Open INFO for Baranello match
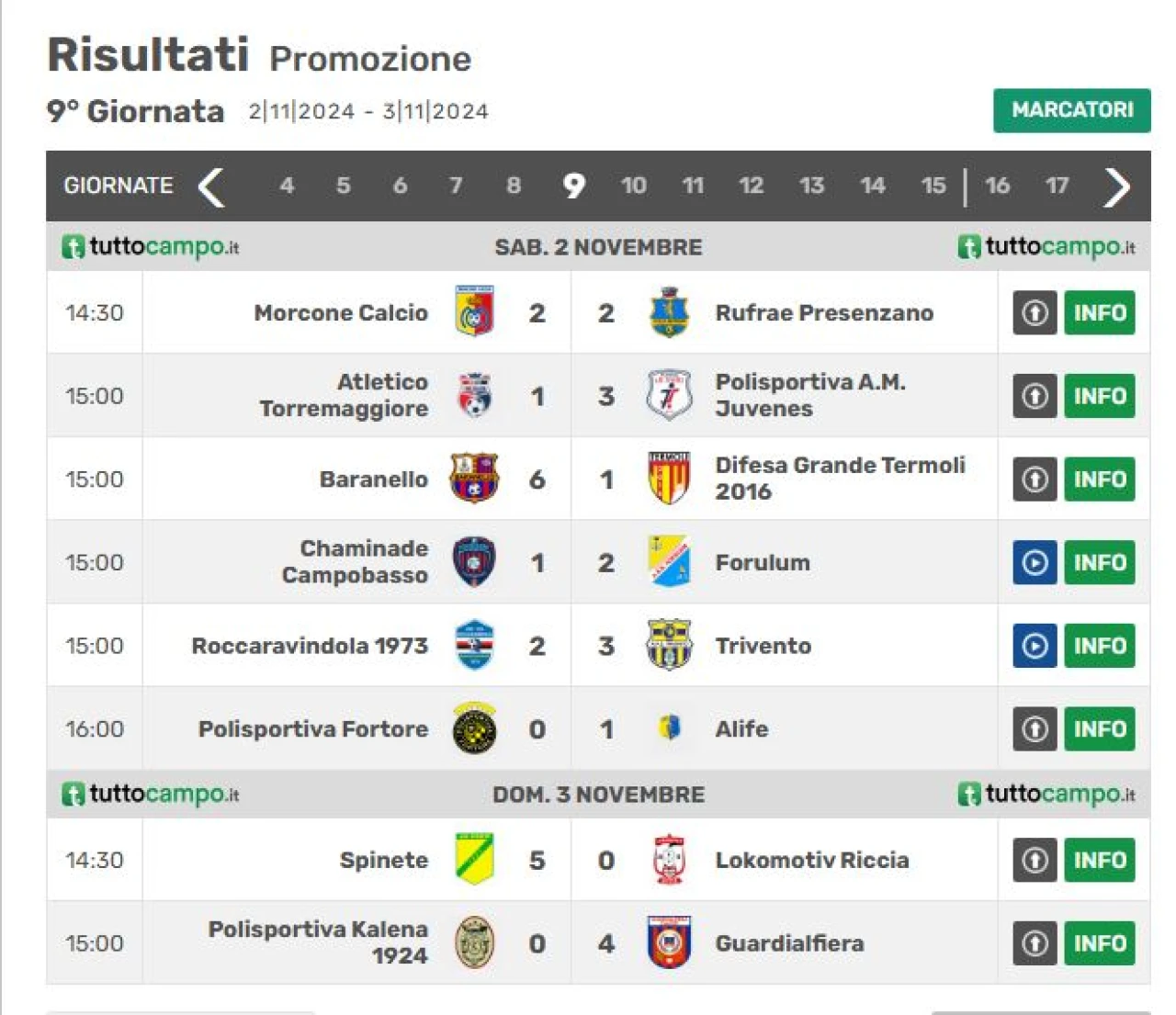Screen dimensions: 1176x1015 1100,479
